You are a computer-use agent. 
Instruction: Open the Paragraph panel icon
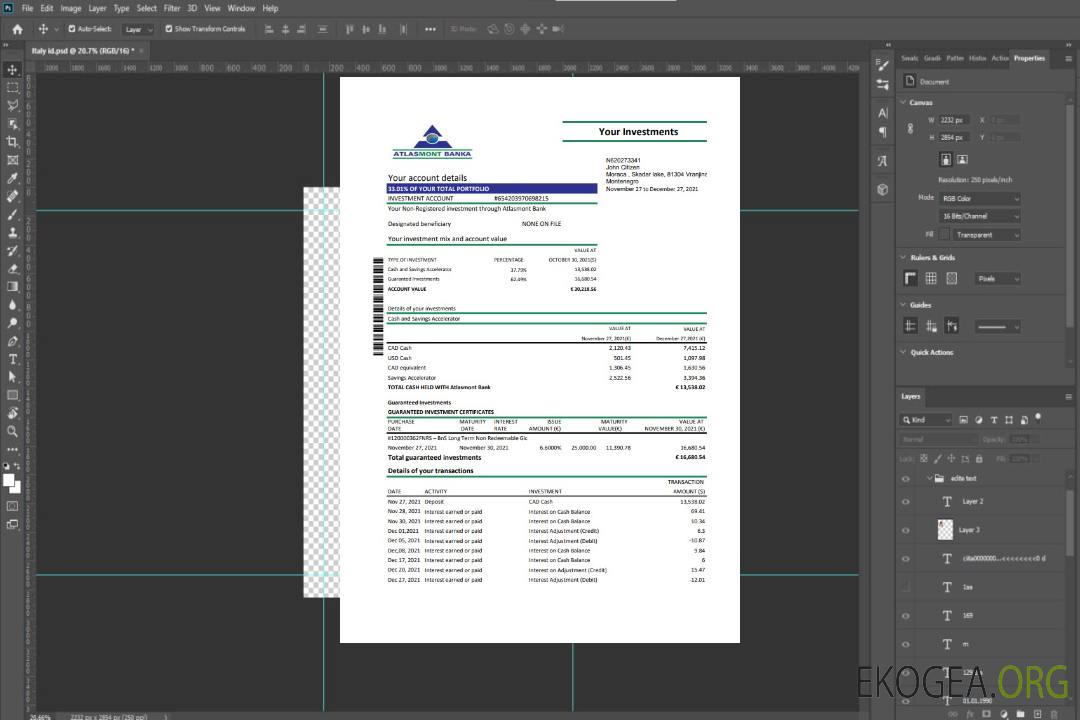882,132
